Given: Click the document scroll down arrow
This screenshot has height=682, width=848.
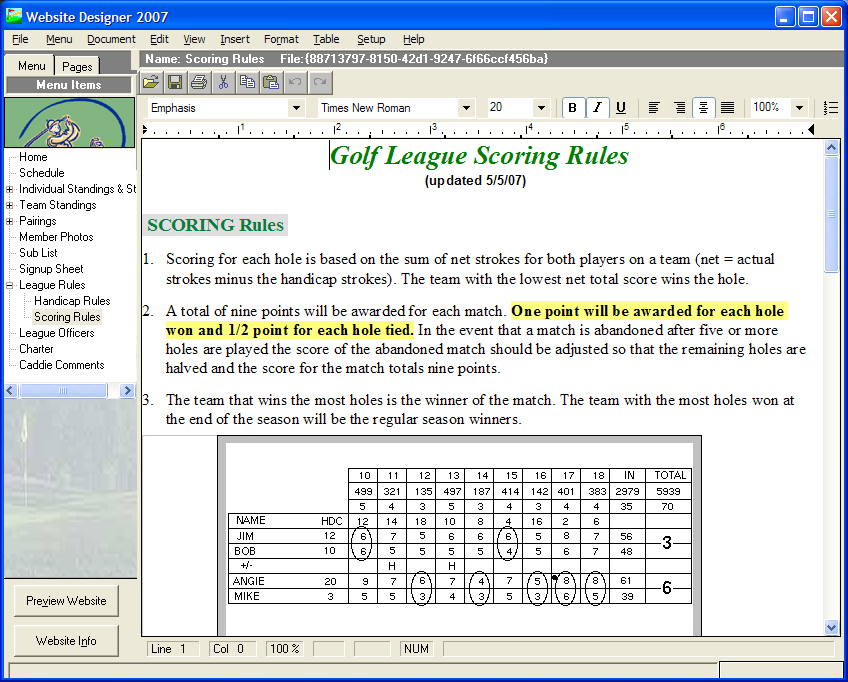Looking at the screenshot, I should point(831,627).
